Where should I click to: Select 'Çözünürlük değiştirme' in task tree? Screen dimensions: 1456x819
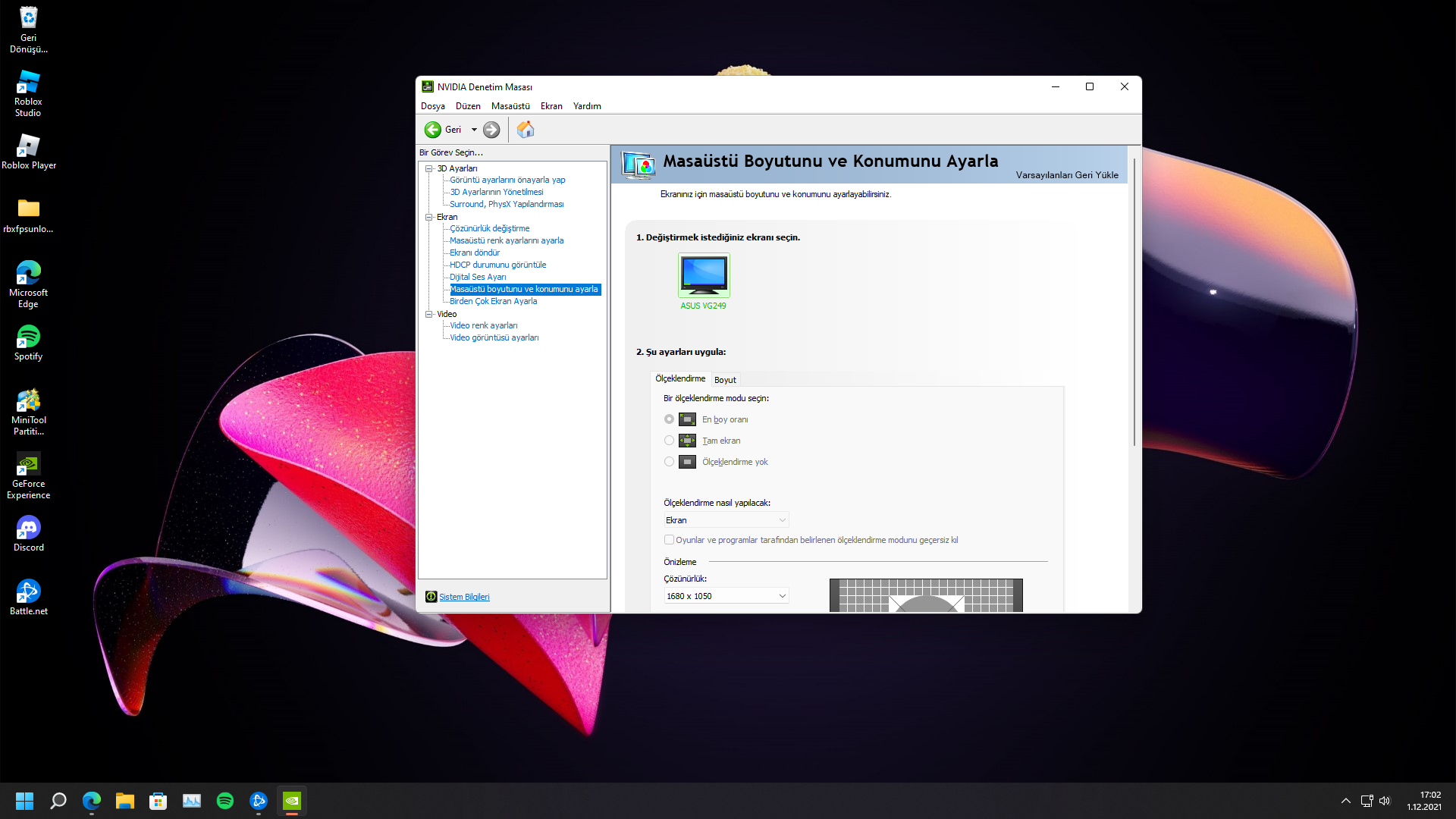(489, 228)
